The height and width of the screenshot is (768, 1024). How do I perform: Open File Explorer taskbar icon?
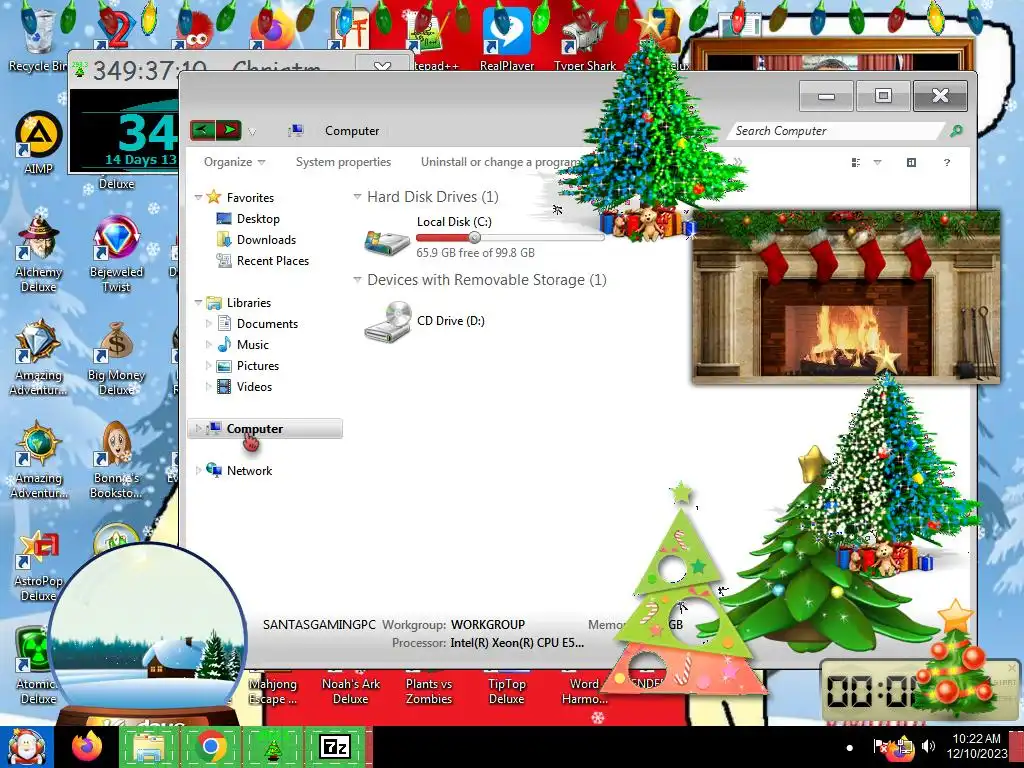pyautogui.click(x=149, y=747)
